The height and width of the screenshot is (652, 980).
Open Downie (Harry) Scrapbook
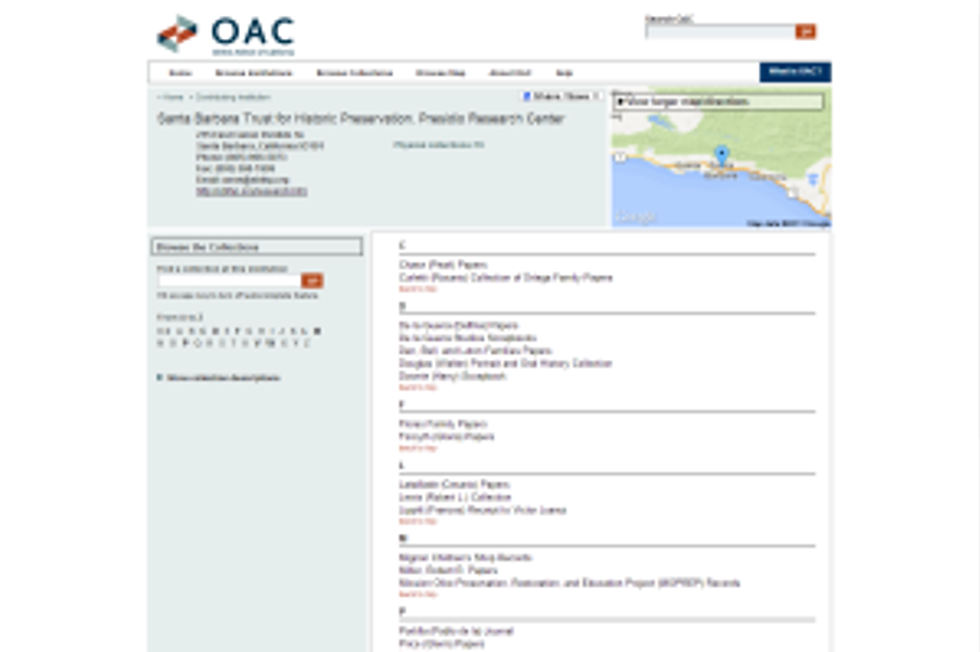pyautogui.click(x=452, y=376)
